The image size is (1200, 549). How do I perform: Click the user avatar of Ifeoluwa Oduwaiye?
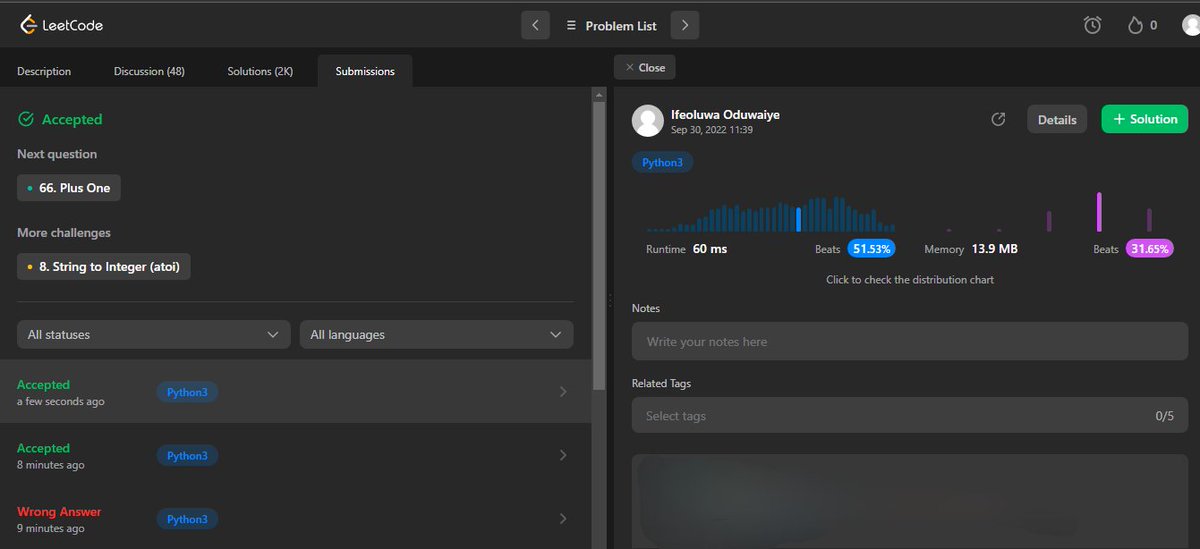[x=648, y=121]
